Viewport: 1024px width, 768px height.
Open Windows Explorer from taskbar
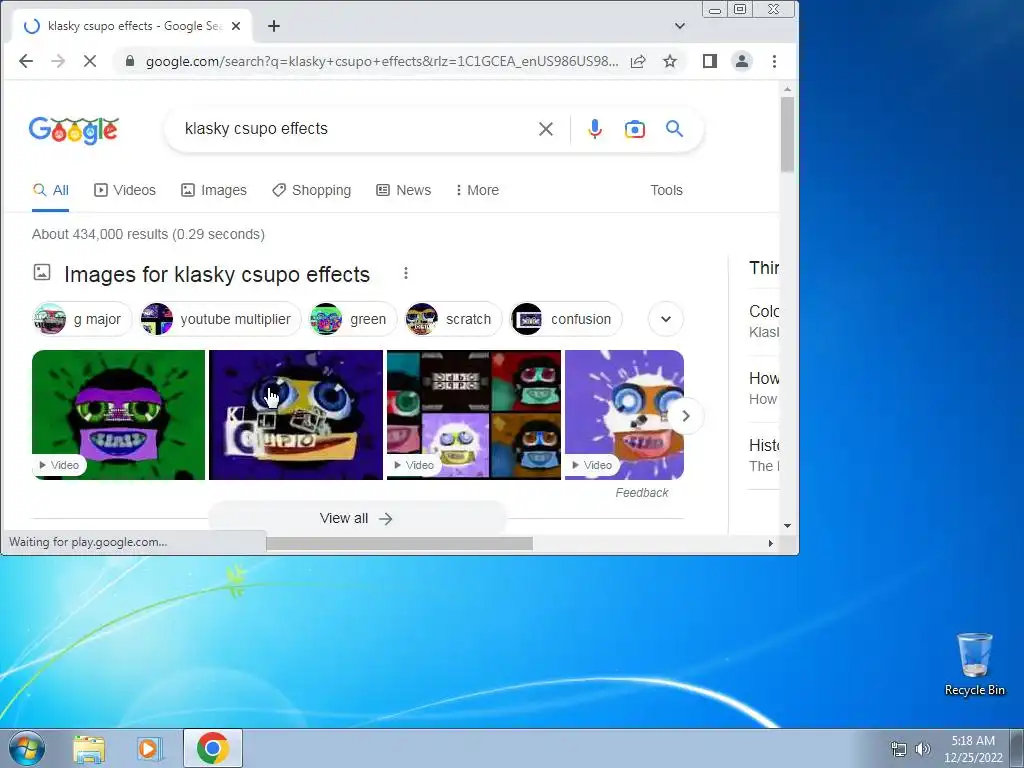[89, 748]
